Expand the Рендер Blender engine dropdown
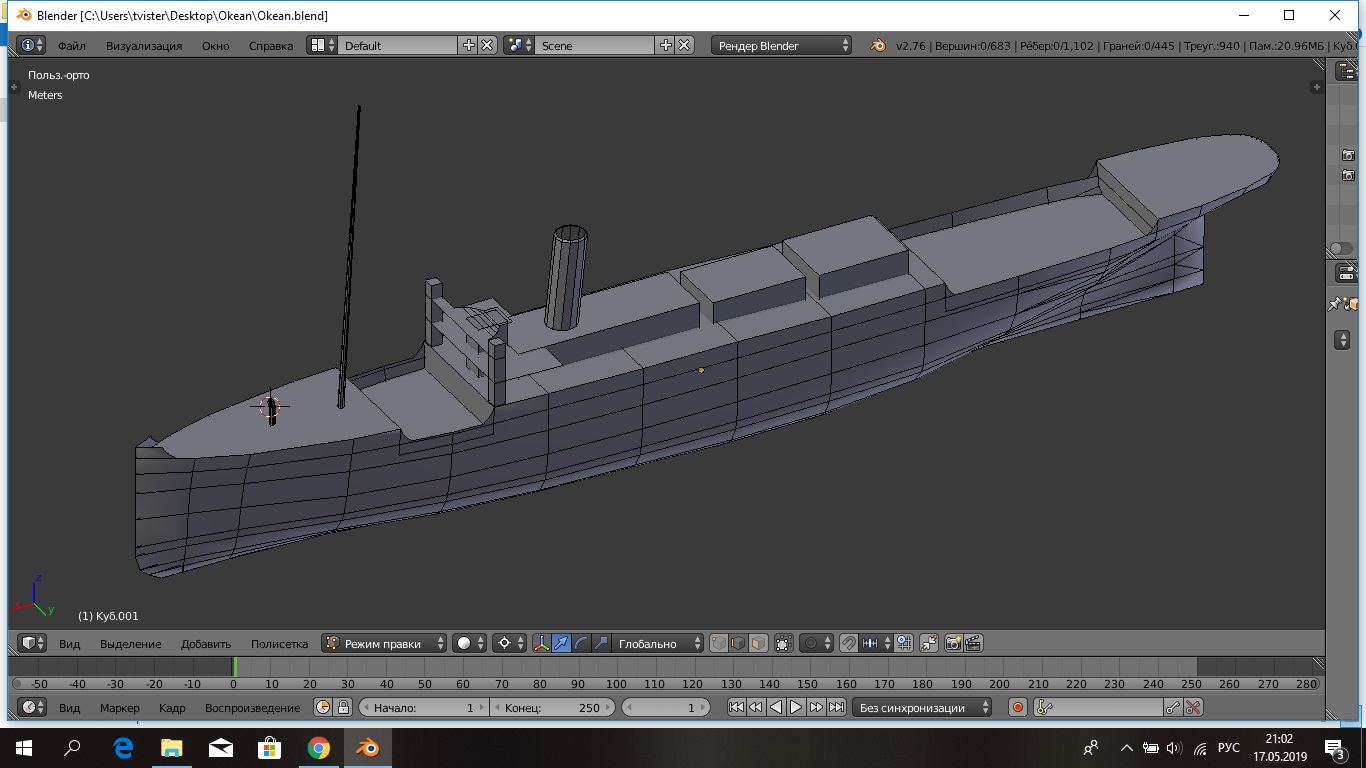This screenshot has height=768, width=1366. point(782,46)
